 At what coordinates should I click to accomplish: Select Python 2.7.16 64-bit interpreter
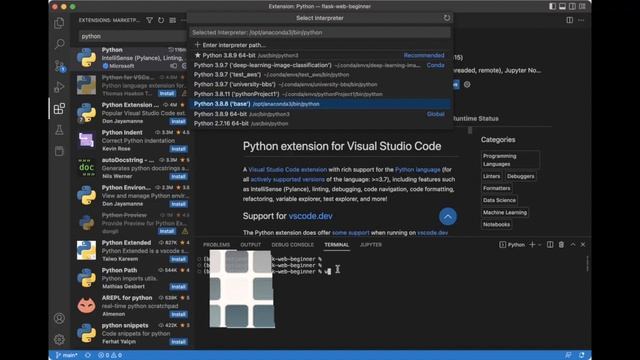[x=320, y=123]
